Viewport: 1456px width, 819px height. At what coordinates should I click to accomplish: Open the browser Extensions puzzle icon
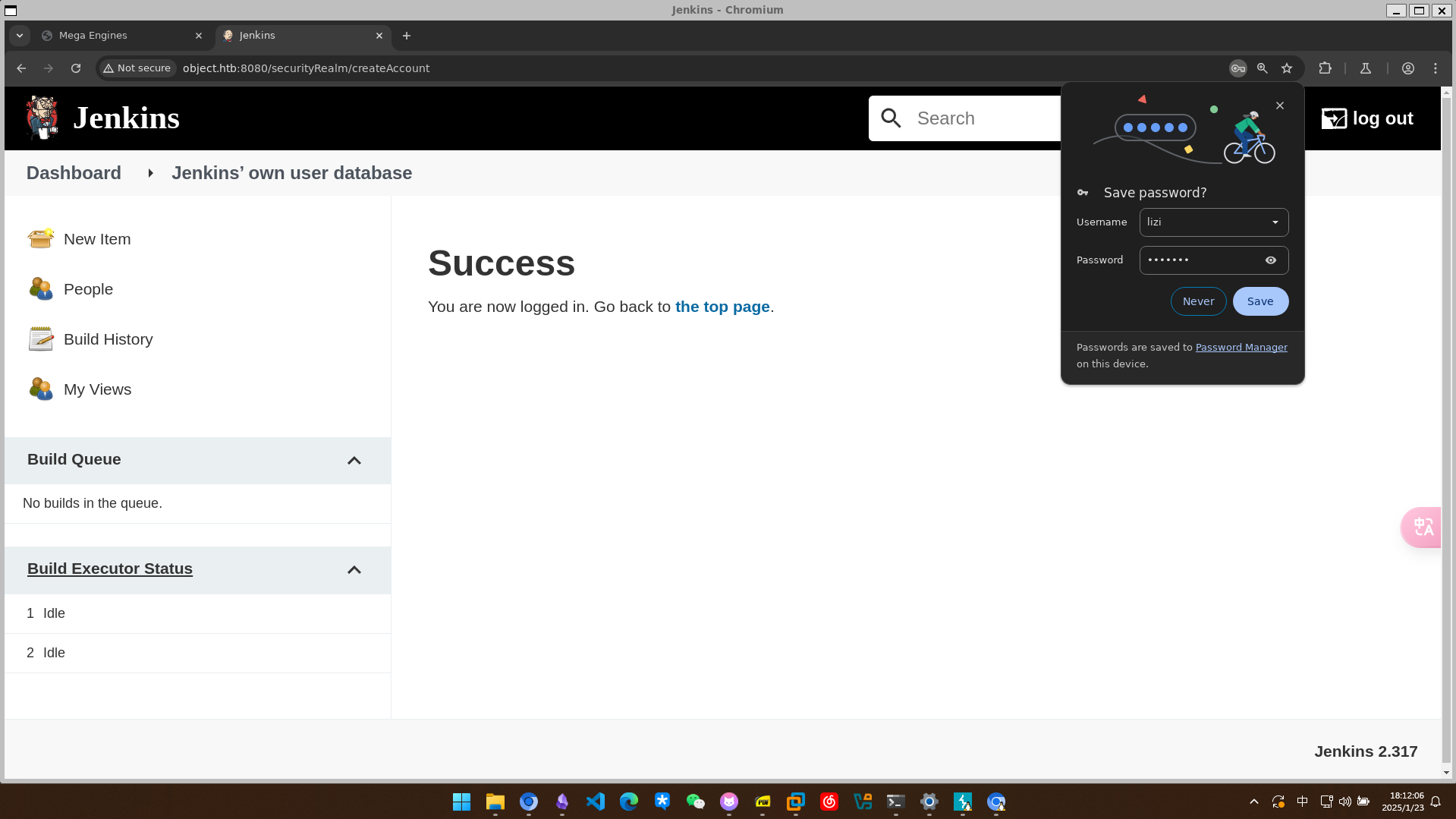point(1325,68)
